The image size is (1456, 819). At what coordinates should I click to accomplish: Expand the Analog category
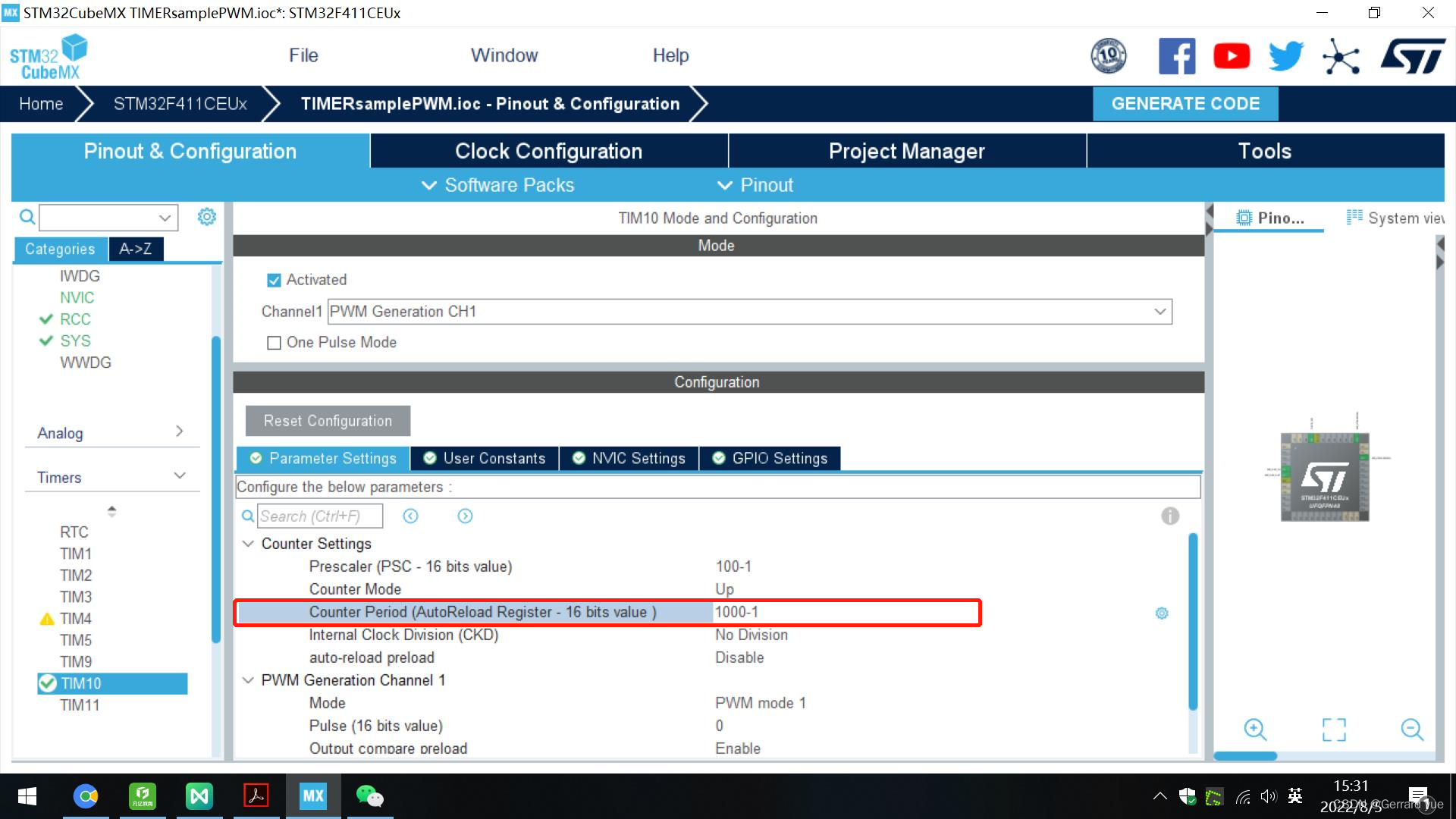pos(111,432)
